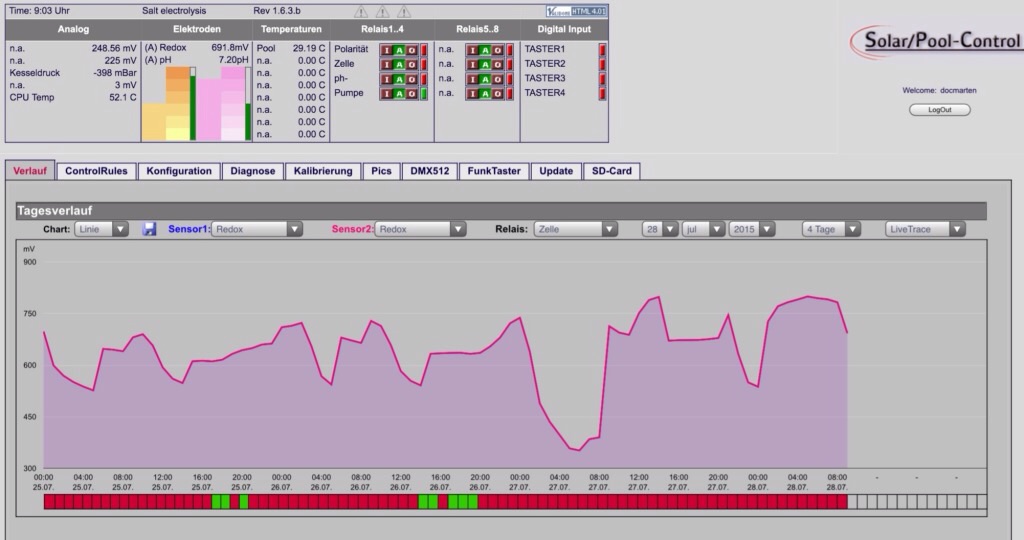This screenshot has width=1024, height=540.
Task: Click the Welcome: docmarten text
Action: point(939,91)
